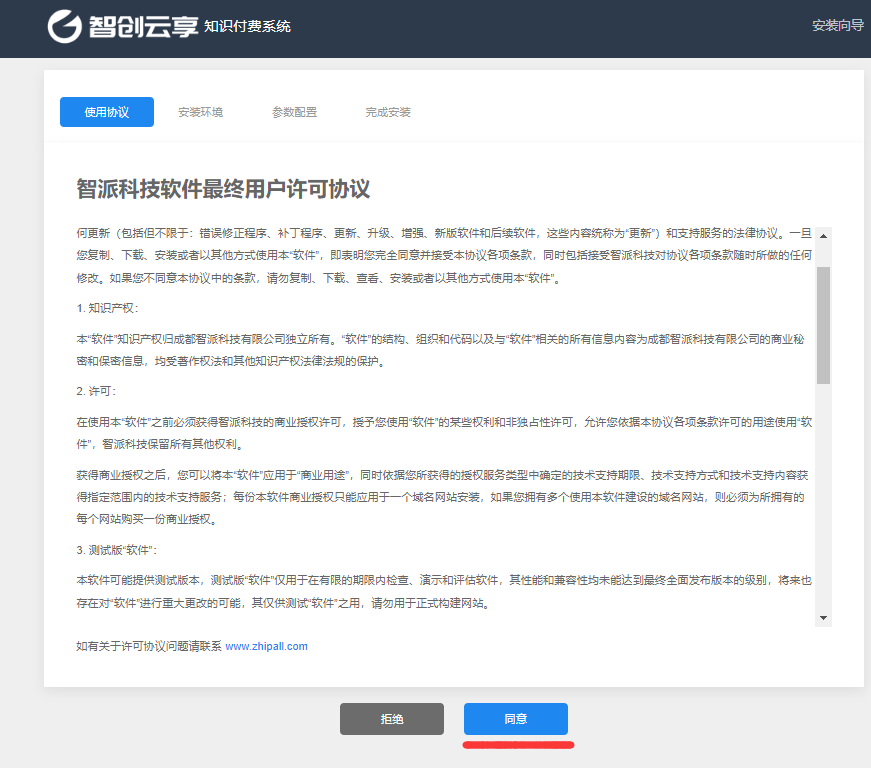Click the agreement scrollbar down arrow
The image size is (871, 768).
[823, 618]
